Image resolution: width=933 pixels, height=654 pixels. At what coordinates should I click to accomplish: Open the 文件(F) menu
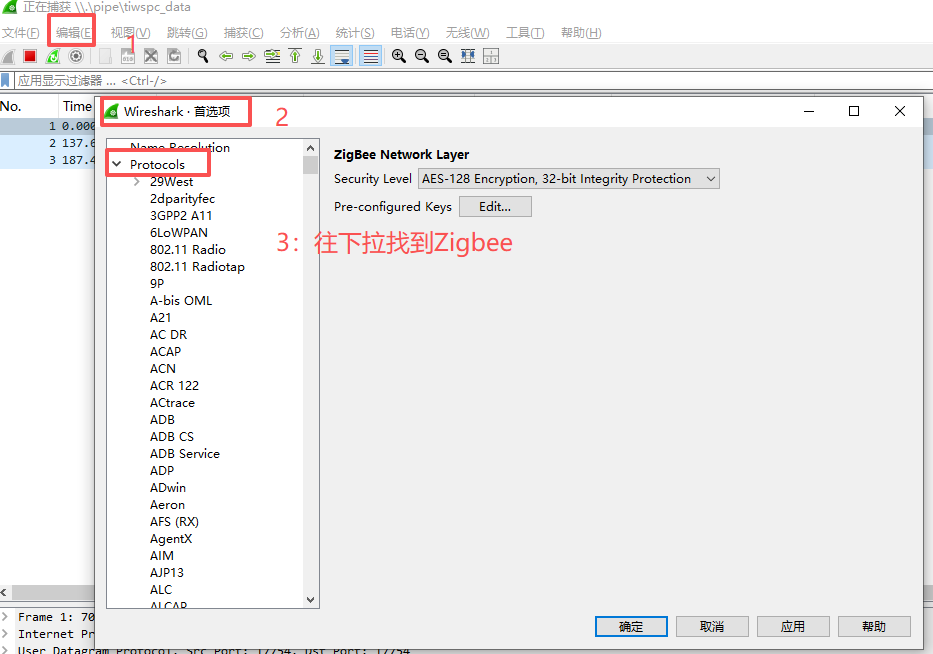pos(21,33)
